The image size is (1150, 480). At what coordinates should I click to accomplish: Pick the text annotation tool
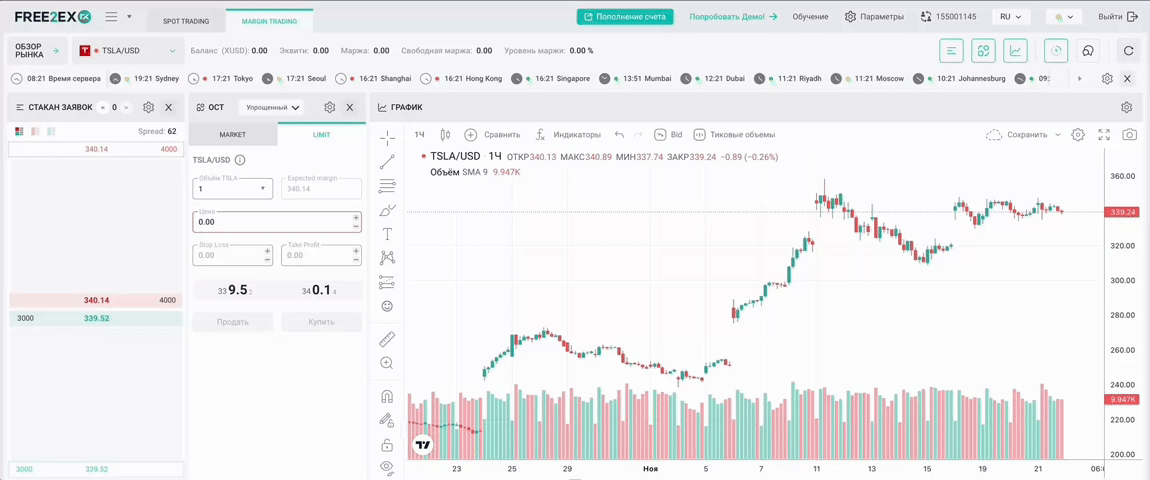[387, 234]
